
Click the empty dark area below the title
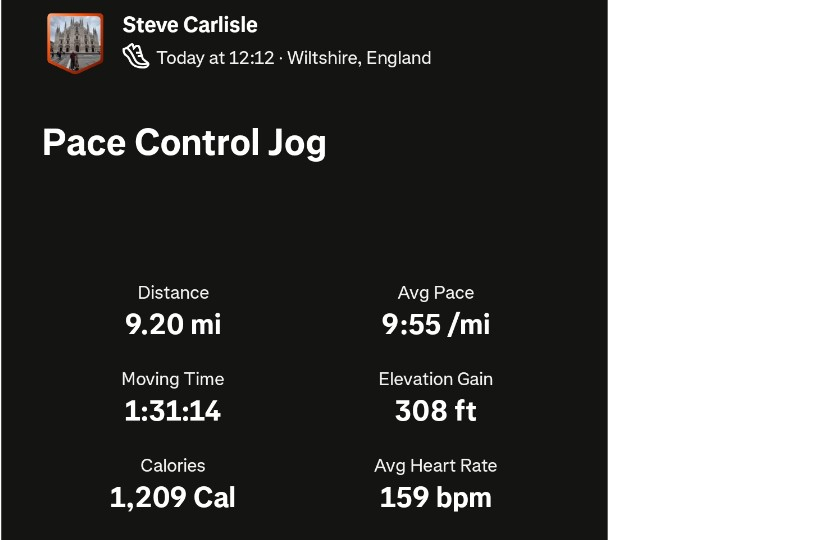pyautogui.click(x=300, y=220)
